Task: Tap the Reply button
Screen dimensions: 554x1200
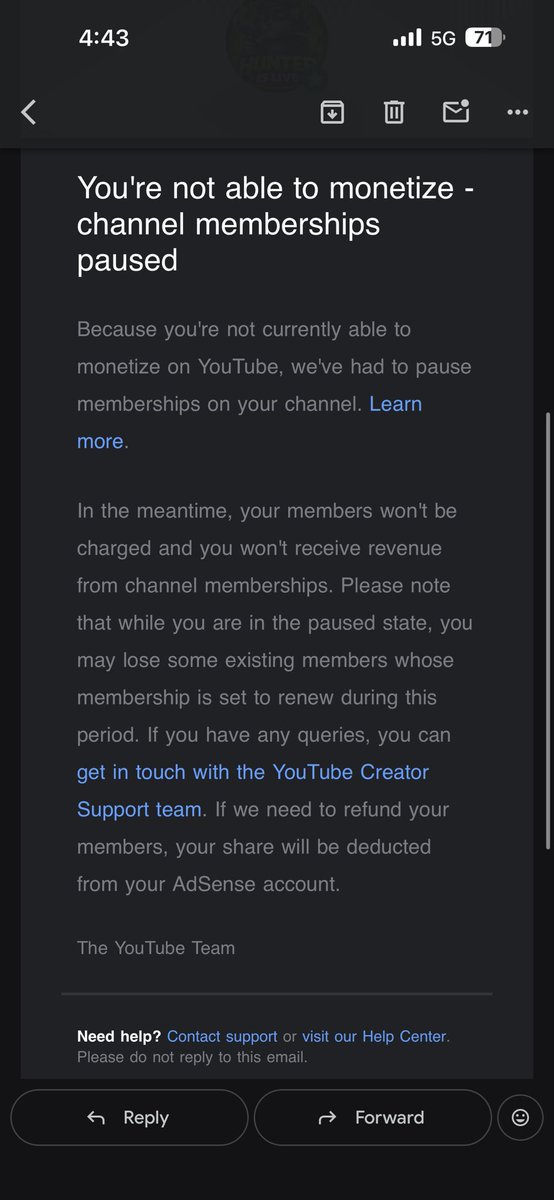Action: point(129,1117)
